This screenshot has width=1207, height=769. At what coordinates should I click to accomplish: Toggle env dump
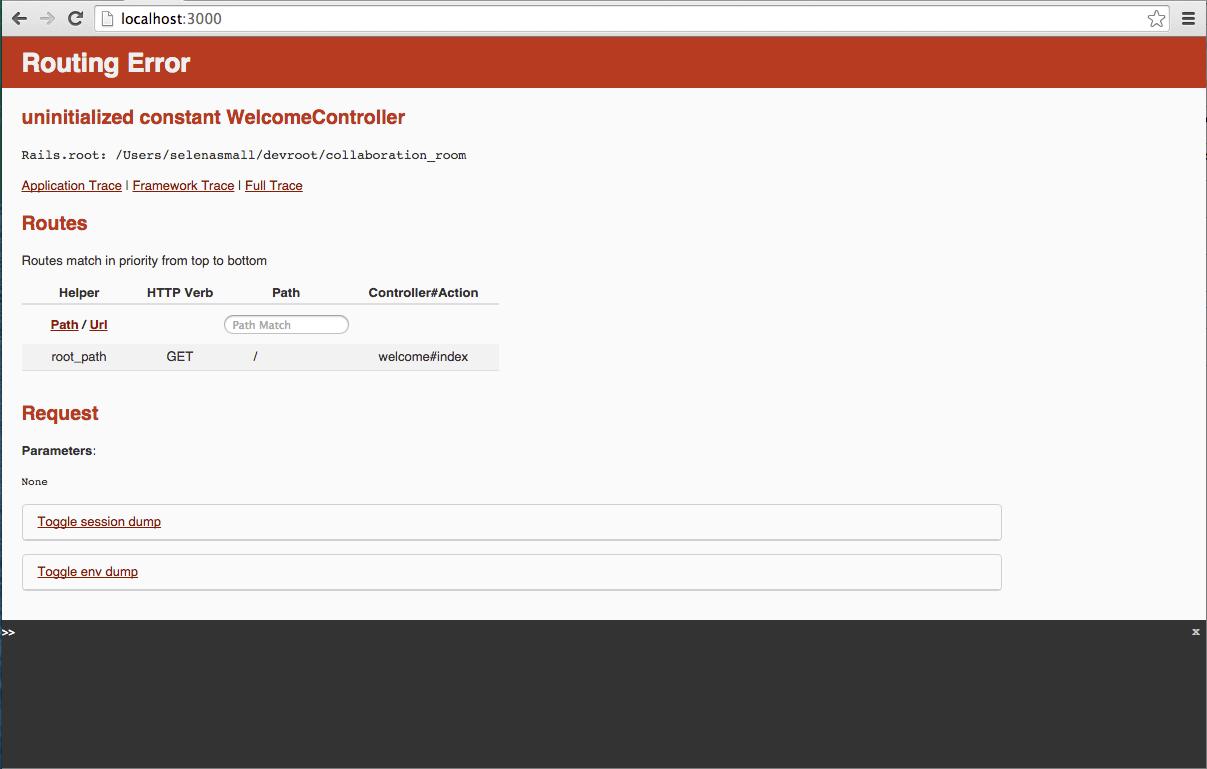(x=88, y=572)
